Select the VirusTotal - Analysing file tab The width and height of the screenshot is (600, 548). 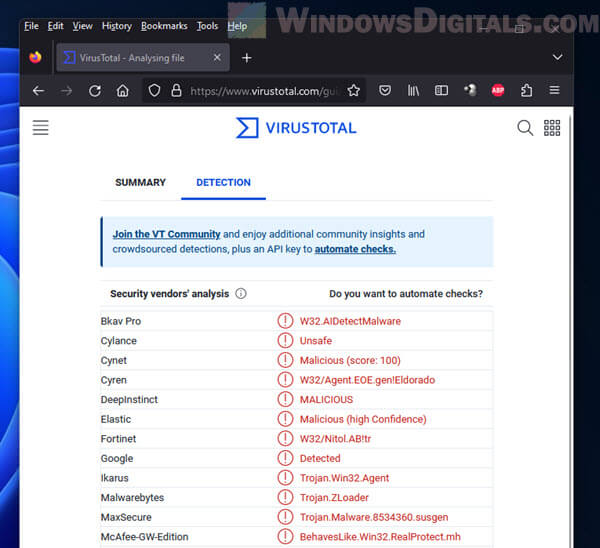pyautogui.click(x=143, y=58)
